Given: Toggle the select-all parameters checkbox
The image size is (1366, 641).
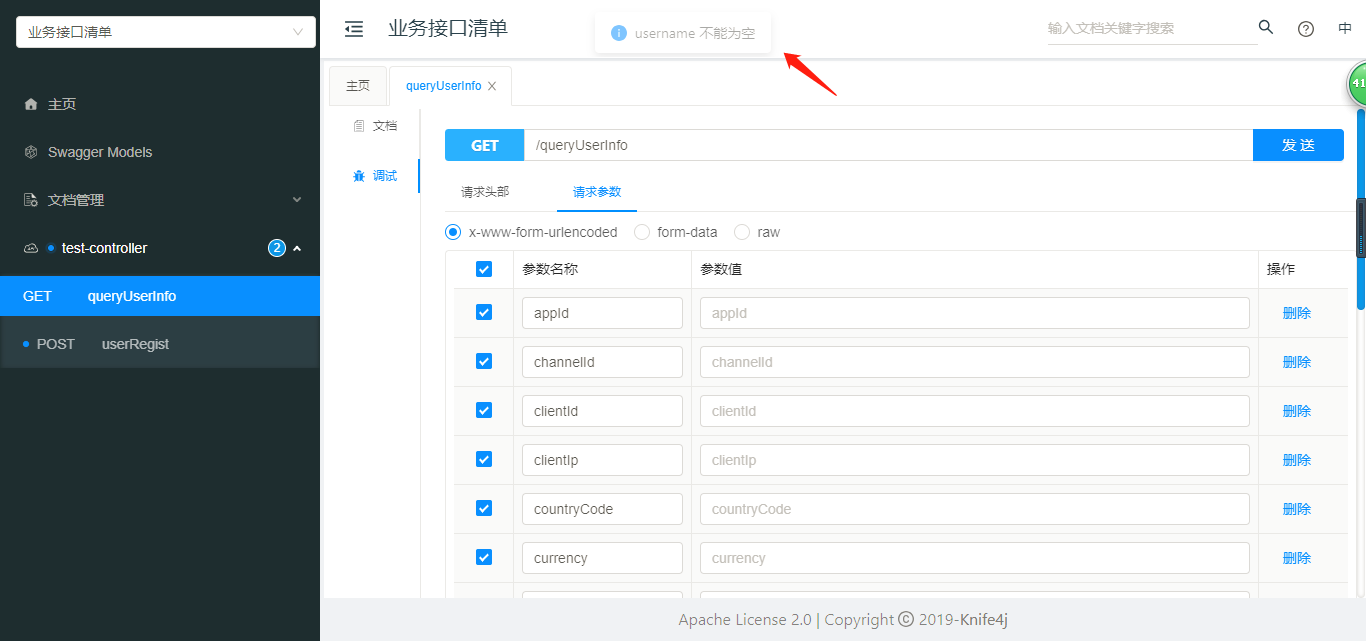Looking at the screenshot, I should coord(484,269).
